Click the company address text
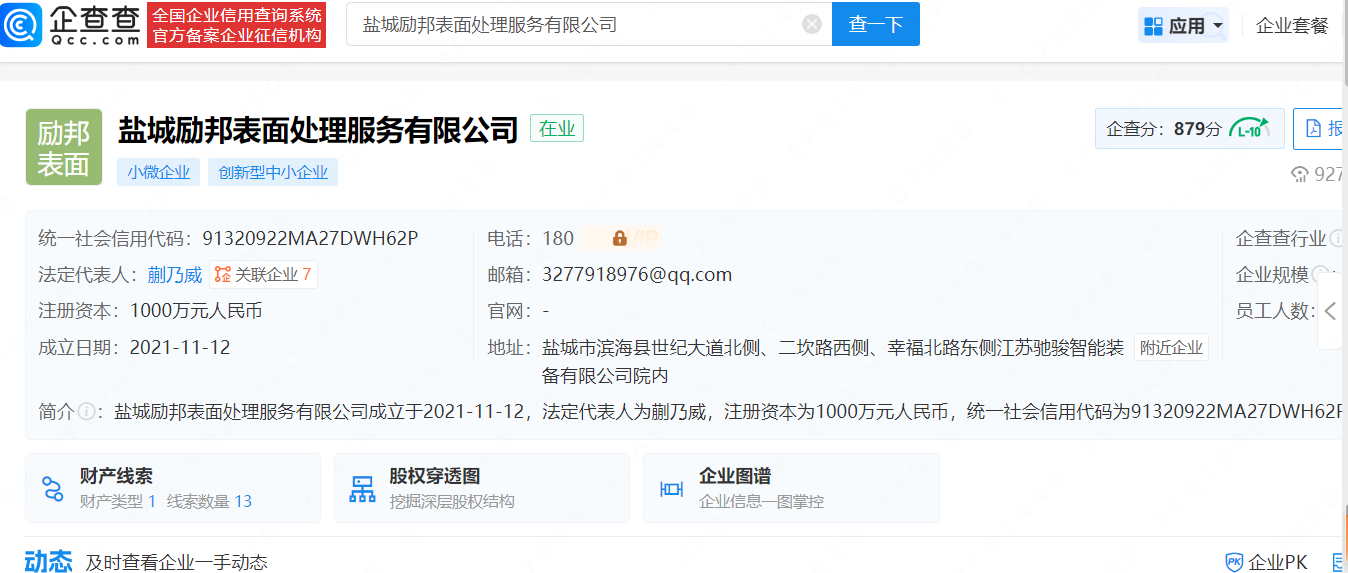Image resolution: width=1348 pixels, height=573 pixels. click(833, 362)
